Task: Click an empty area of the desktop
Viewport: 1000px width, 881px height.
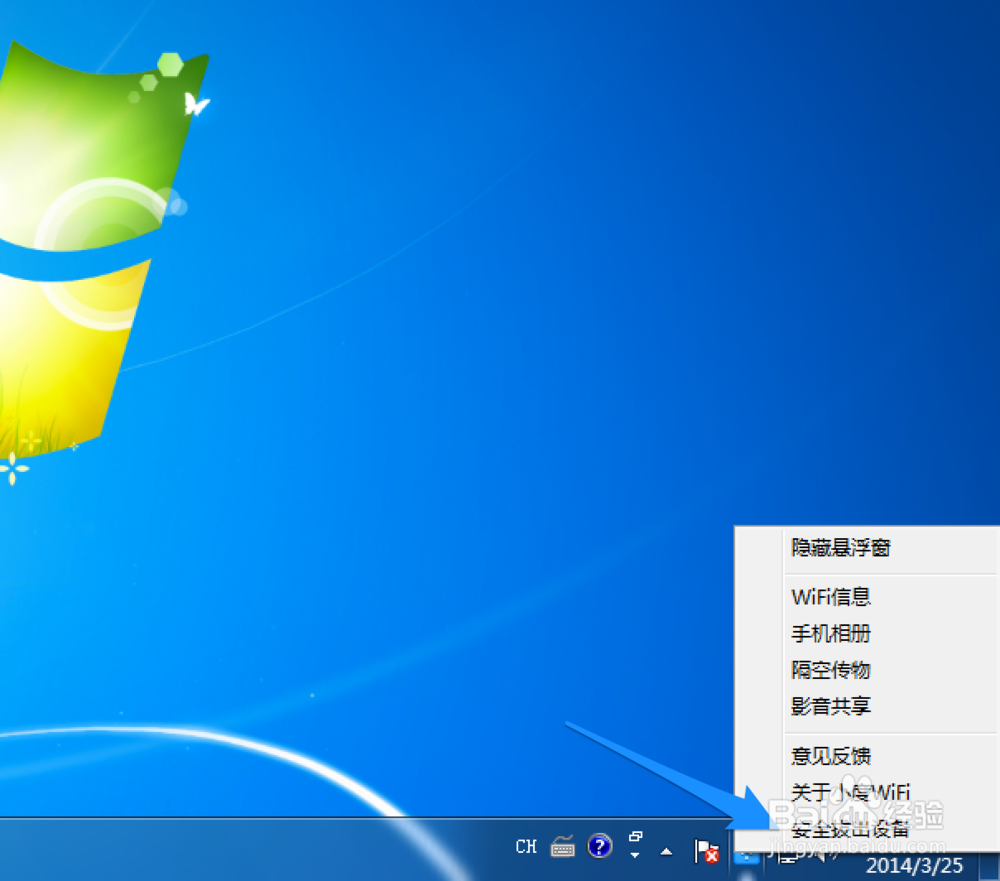Action: [400, 400]
